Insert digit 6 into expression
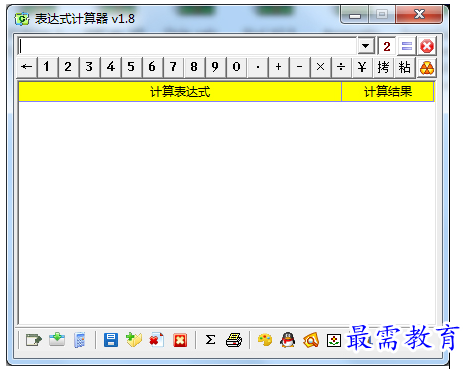The height and width of the screenshot is (369, 468). tap(152, 67)
